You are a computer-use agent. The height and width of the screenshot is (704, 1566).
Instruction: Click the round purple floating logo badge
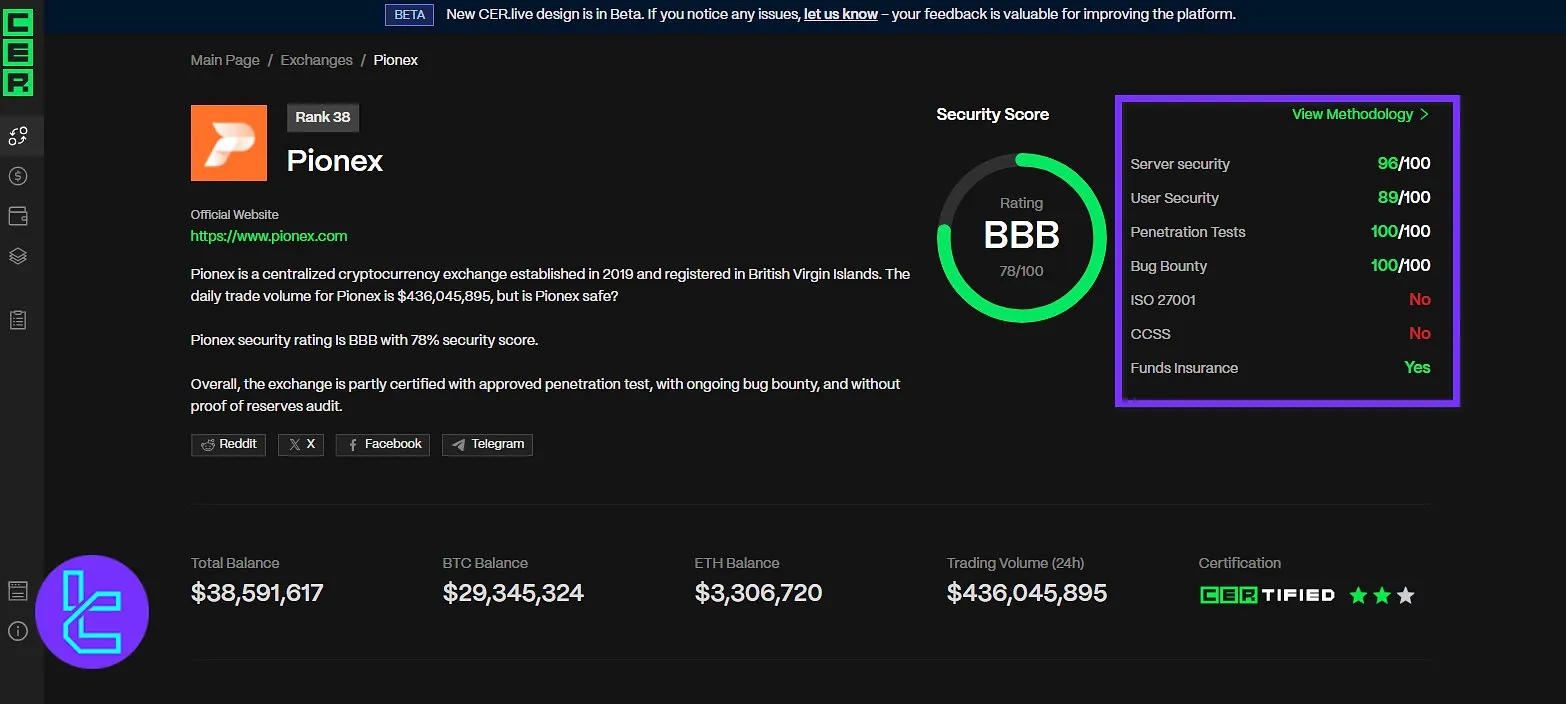coord(92,612)
